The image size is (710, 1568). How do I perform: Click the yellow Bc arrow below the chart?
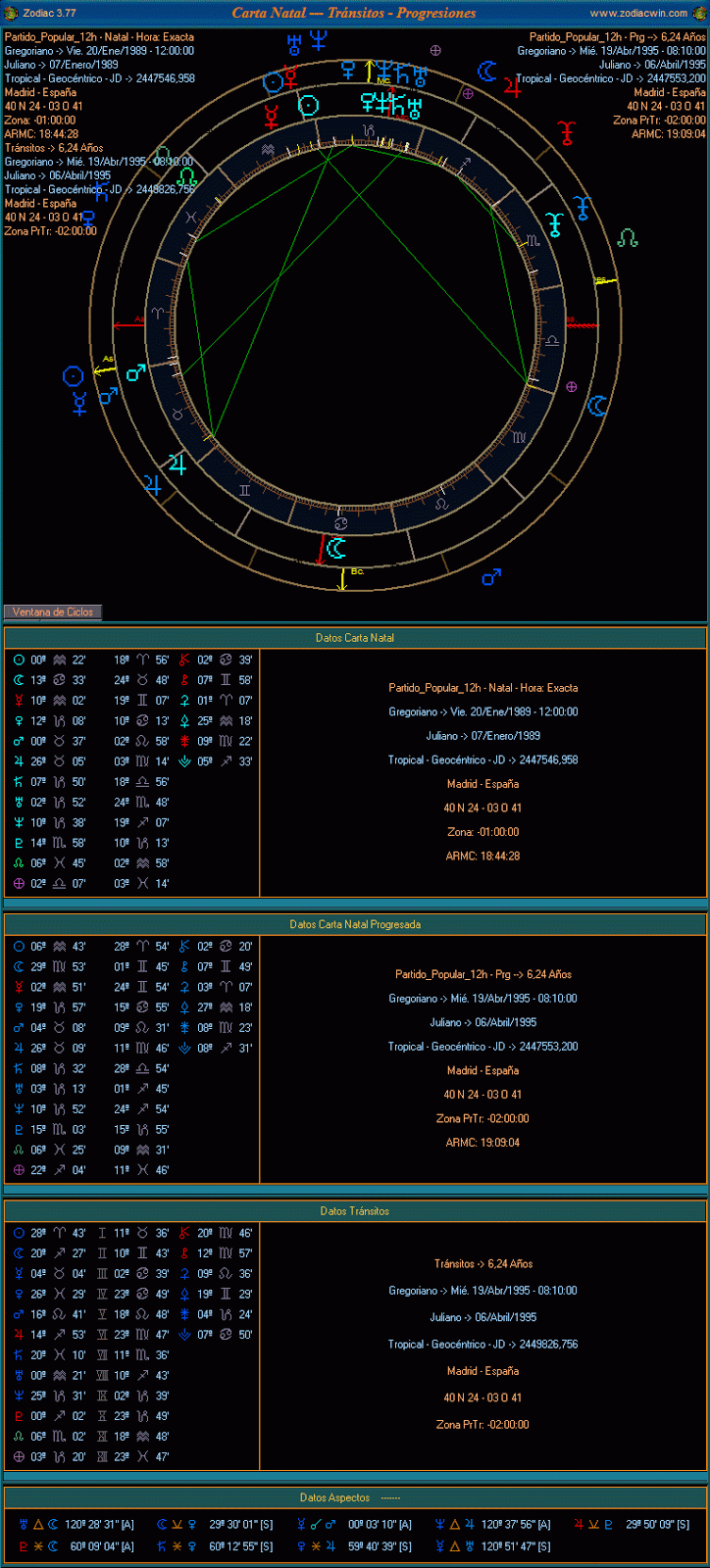(342, 580)
